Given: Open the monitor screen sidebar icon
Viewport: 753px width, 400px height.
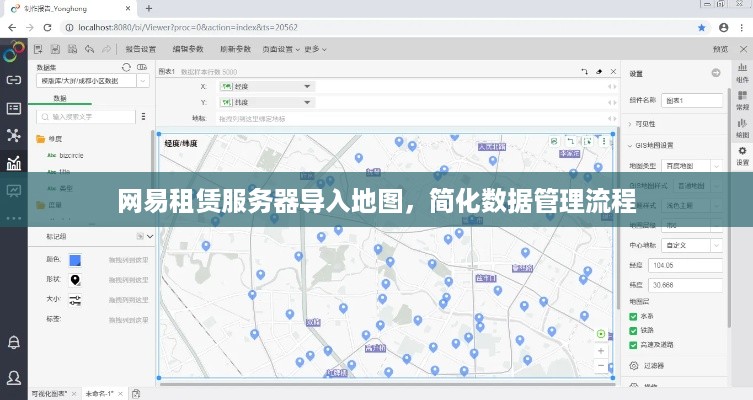Looking at the screenshot, I should tap(13, 191).
